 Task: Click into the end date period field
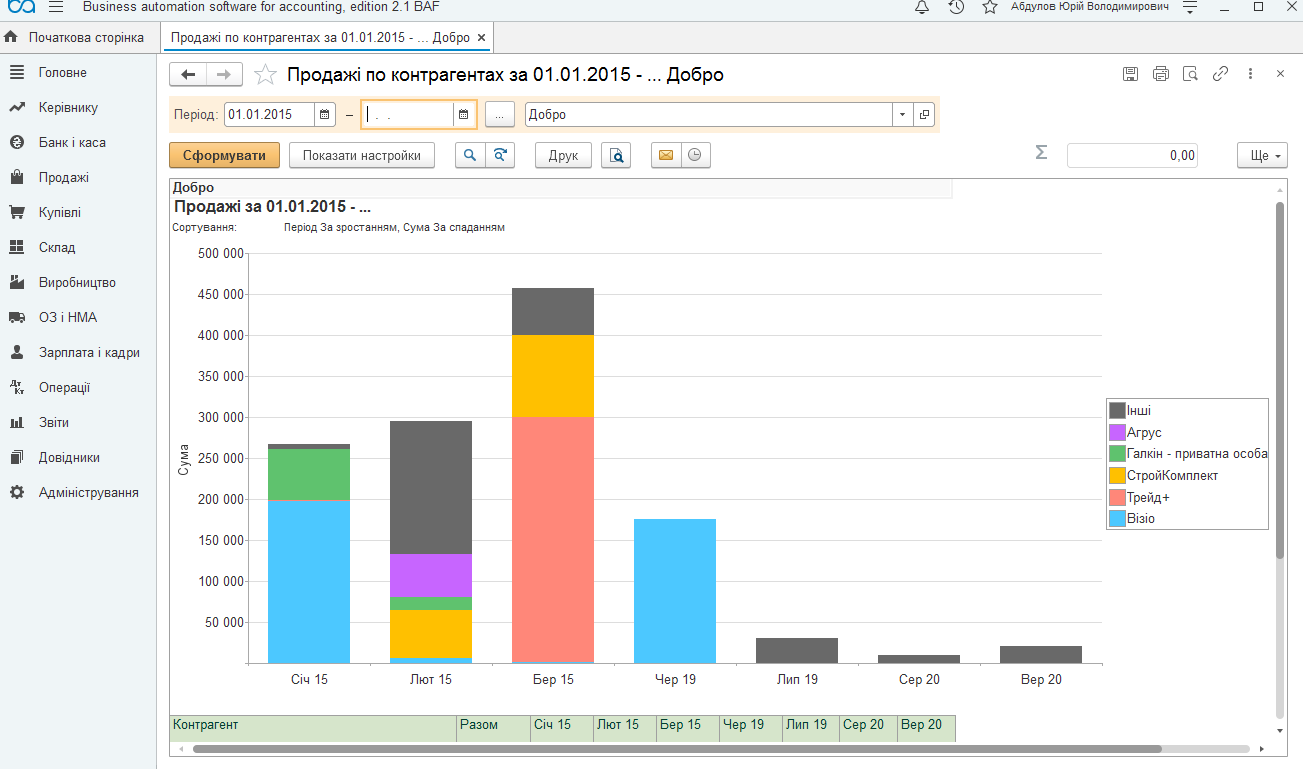click(408, 114)
